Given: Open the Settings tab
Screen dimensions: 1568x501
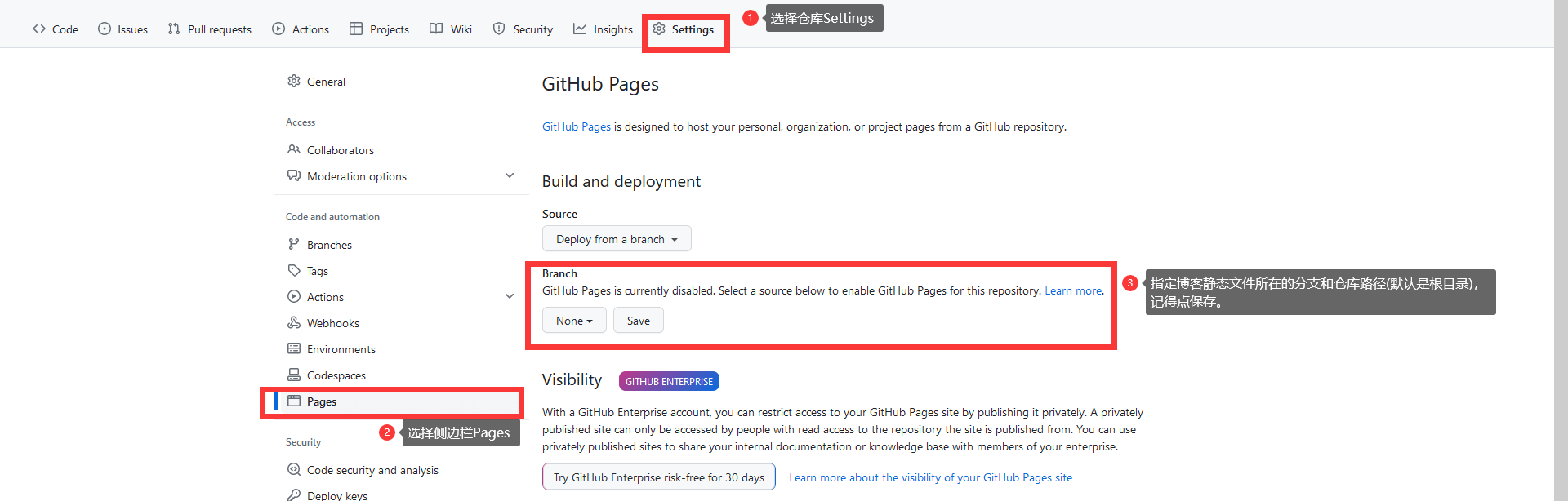Looking at the screenshot, I should pos(684,29).
